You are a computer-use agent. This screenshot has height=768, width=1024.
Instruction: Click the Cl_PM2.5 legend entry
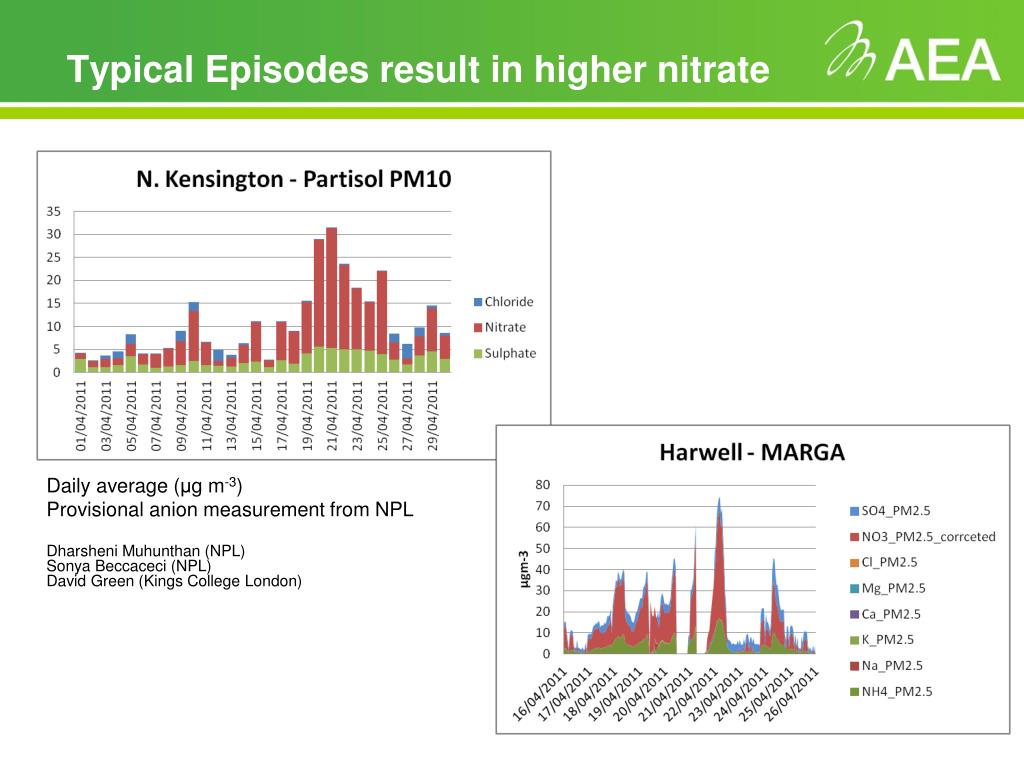pos(884,562)
